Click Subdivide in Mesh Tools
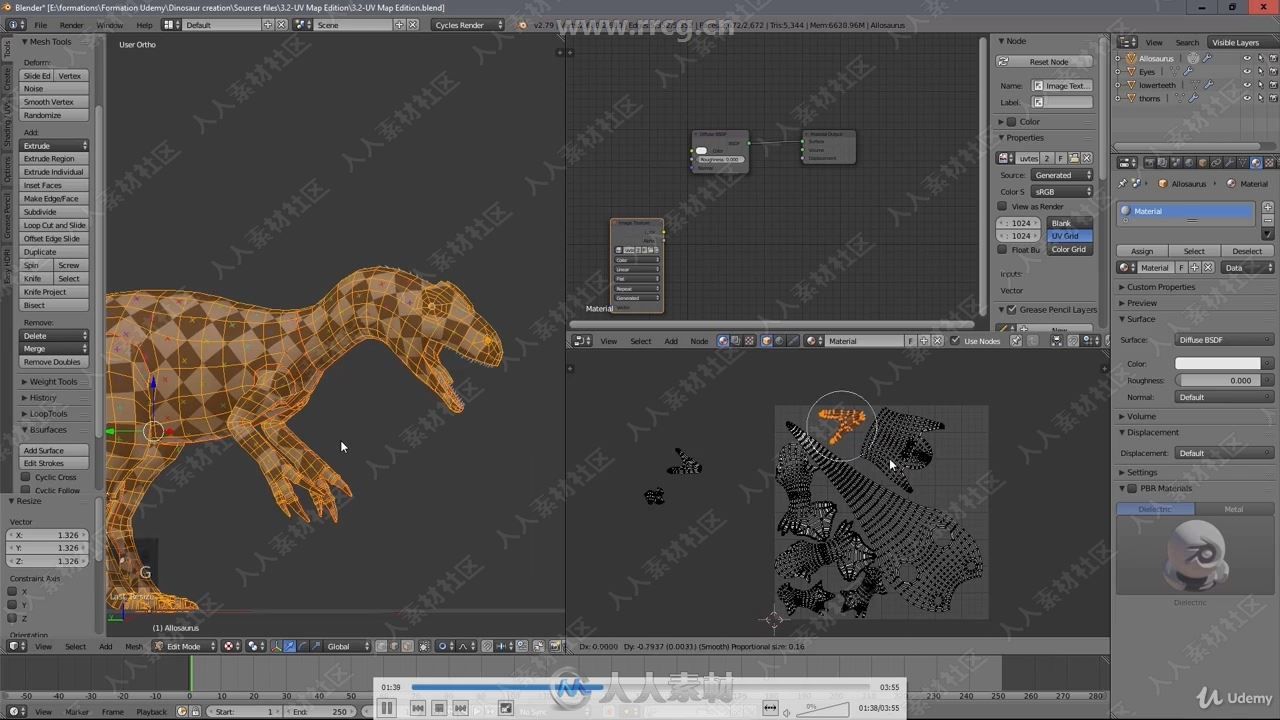 coord(54,212)
